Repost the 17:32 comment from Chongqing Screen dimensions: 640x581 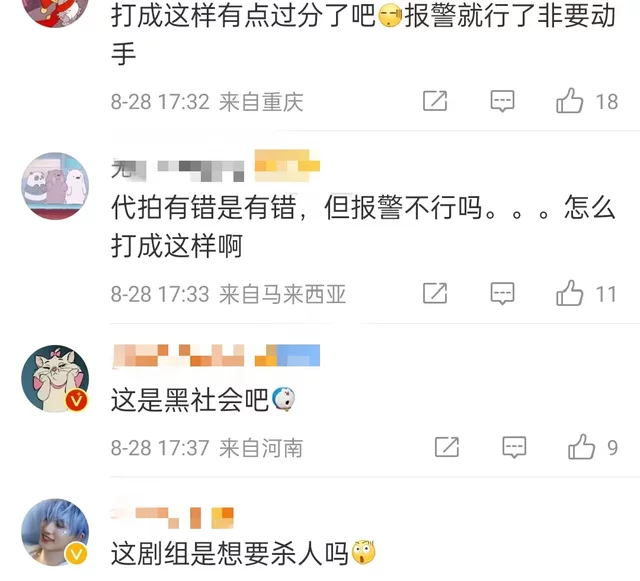(435, 101)
